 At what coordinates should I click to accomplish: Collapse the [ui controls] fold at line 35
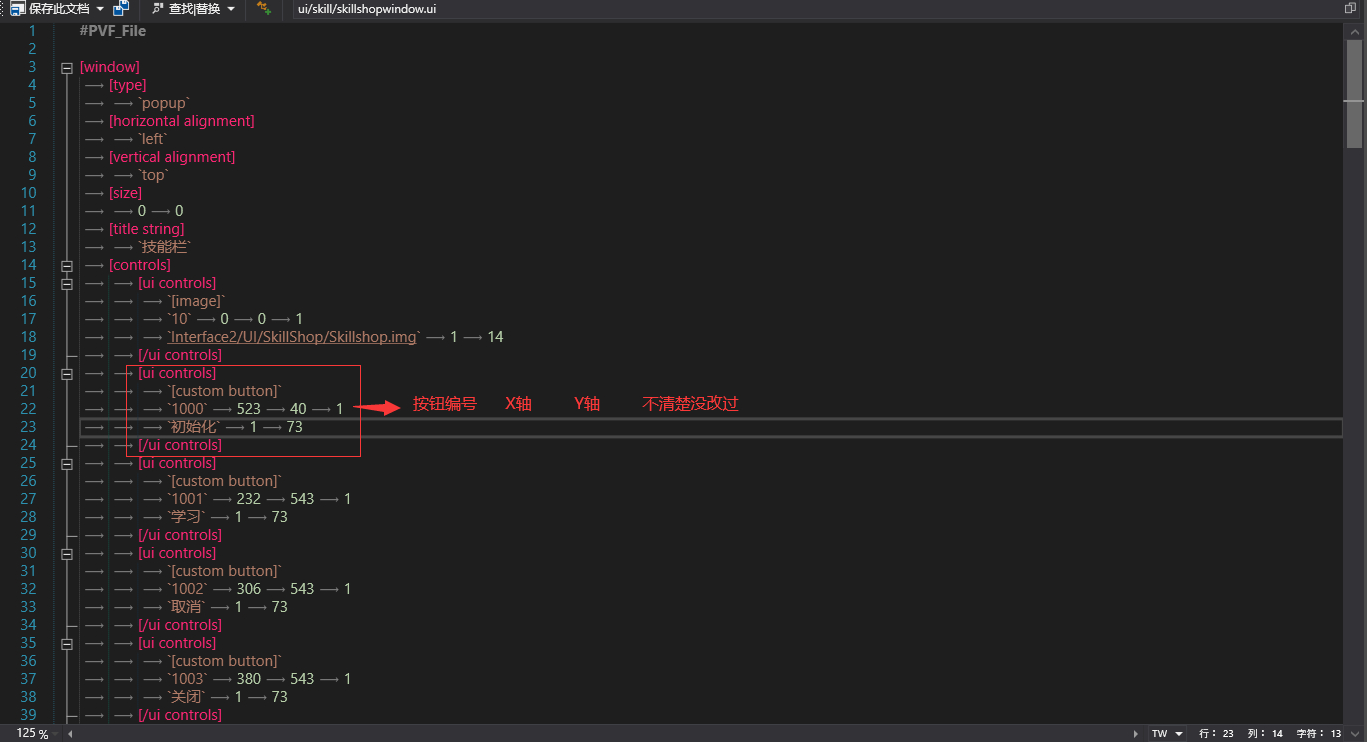point(67,644)
